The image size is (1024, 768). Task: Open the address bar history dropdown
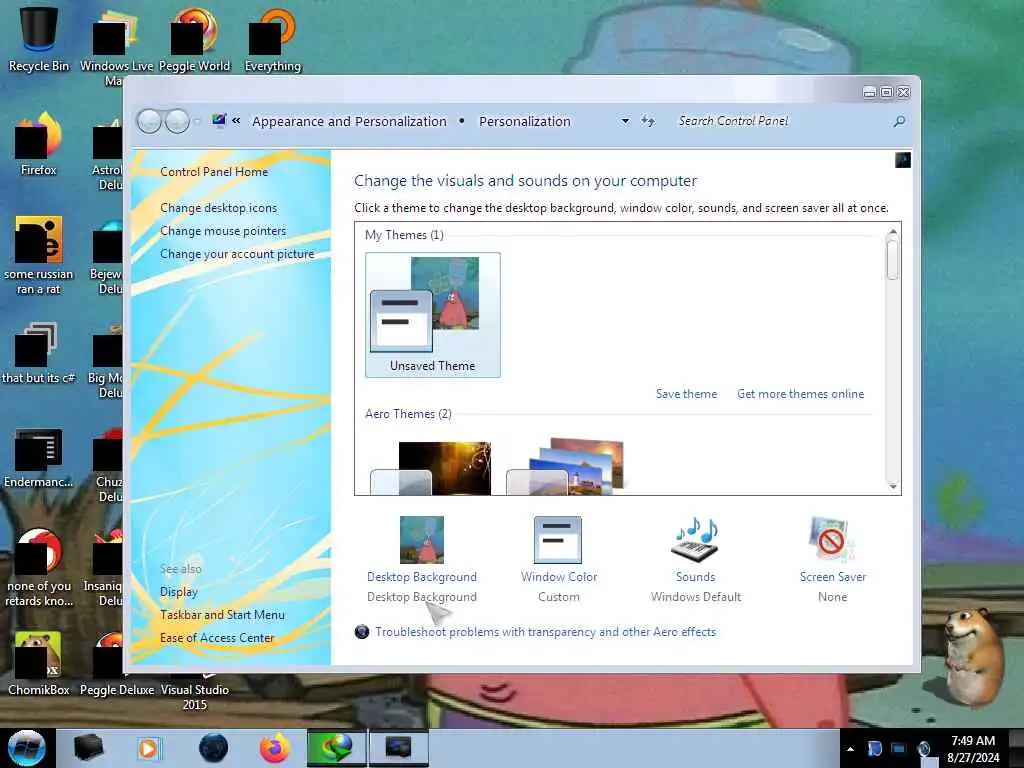(x=625, y=121)
